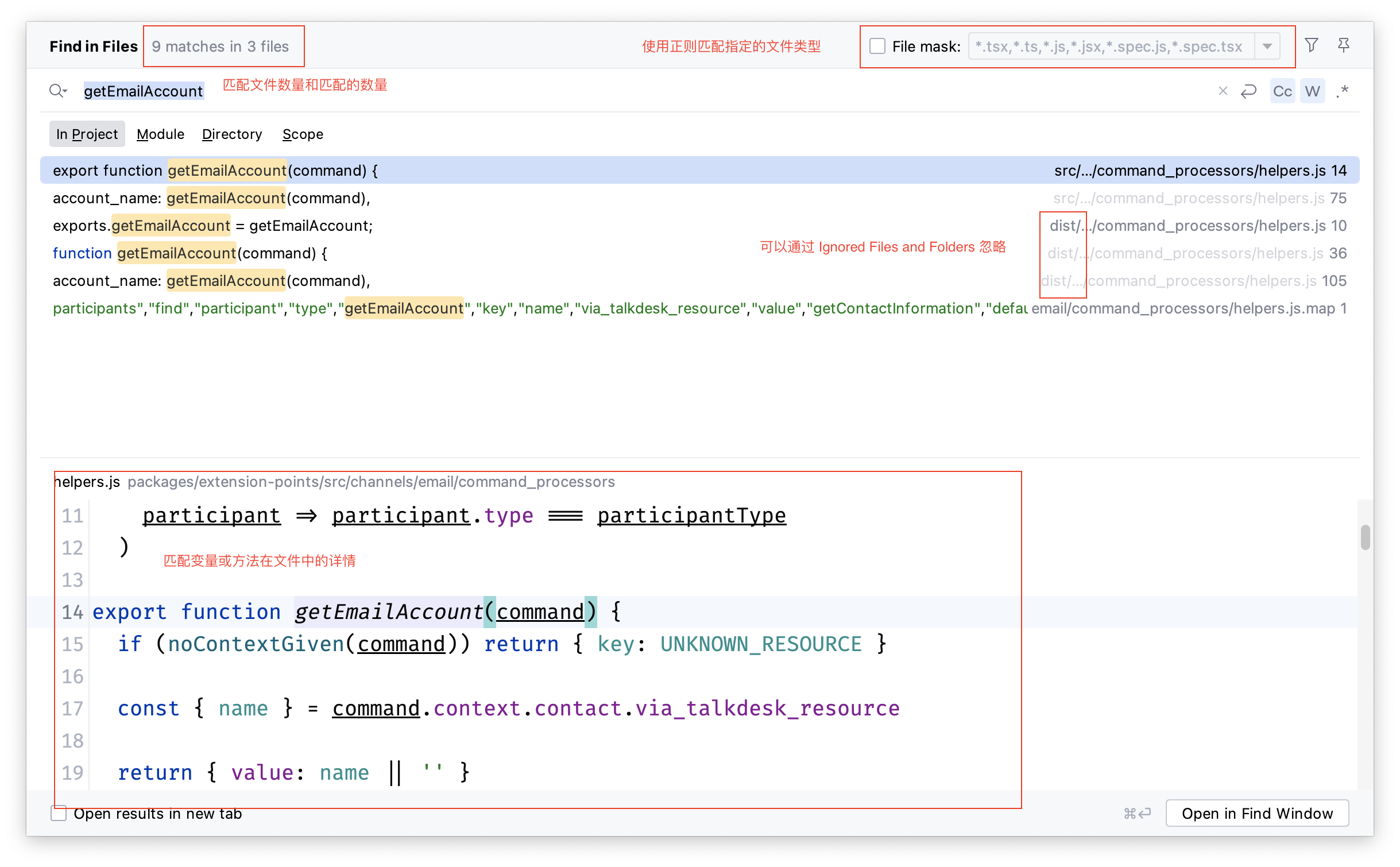Click the search history magnifier icon
Image resolution: width=1400 pixels, height=867 pixels.
57,91
